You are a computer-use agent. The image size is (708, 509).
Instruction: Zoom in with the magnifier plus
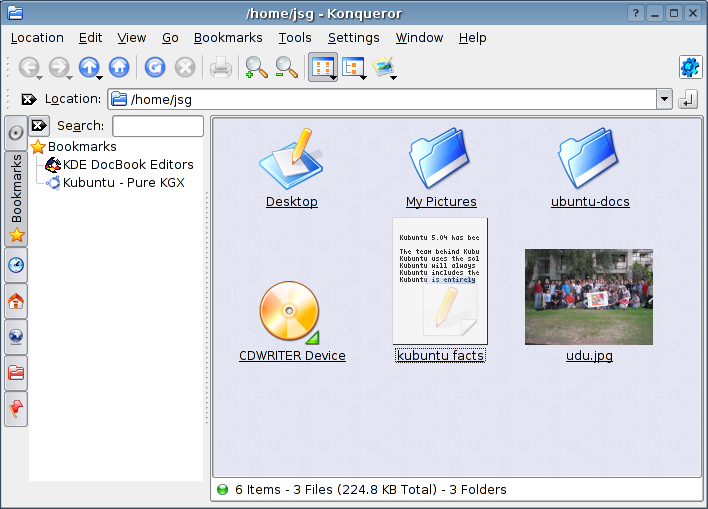[x=256, y=67]
